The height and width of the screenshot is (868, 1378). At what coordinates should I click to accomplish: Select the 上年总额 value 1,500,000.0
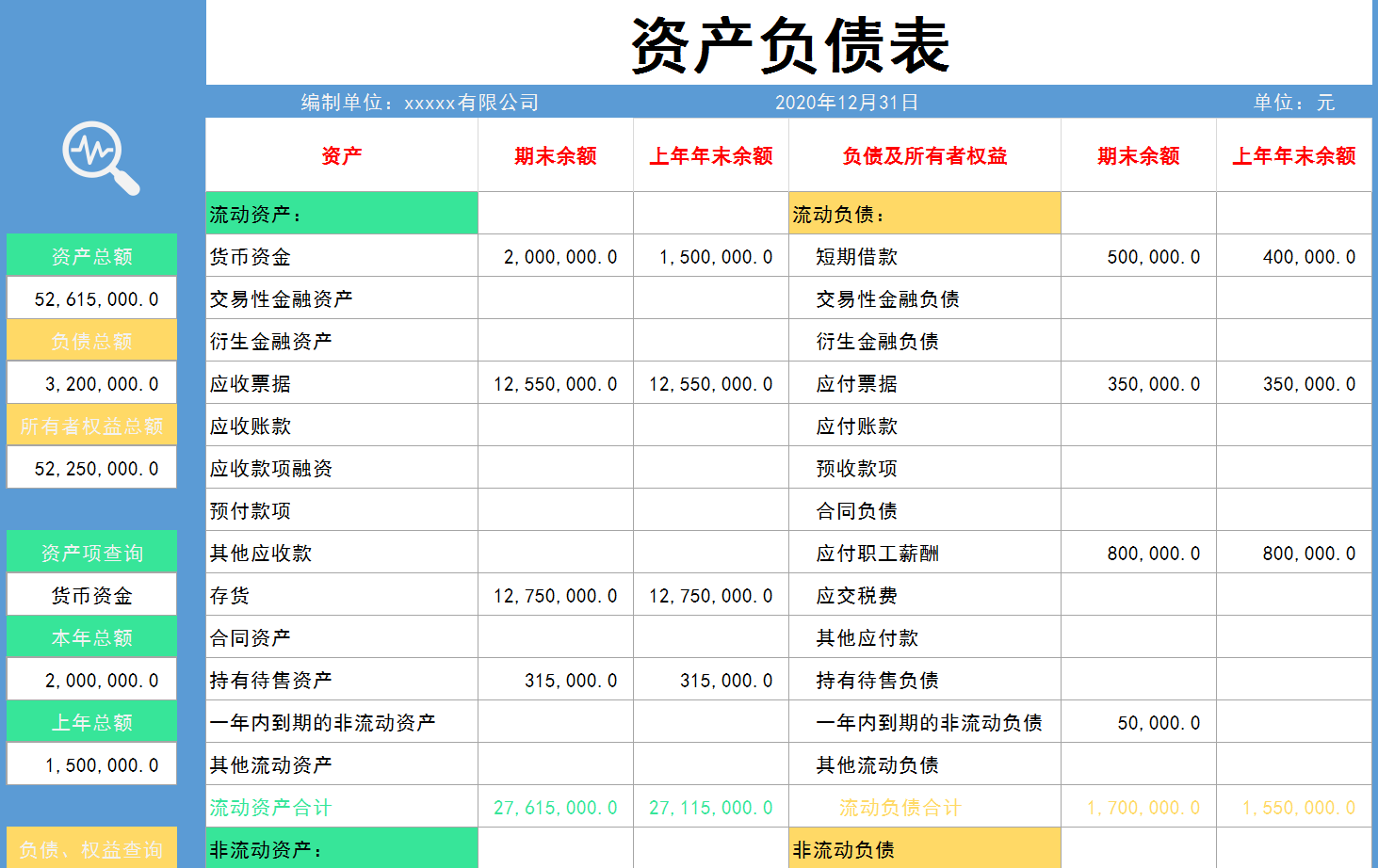click(x=90, y=764)
